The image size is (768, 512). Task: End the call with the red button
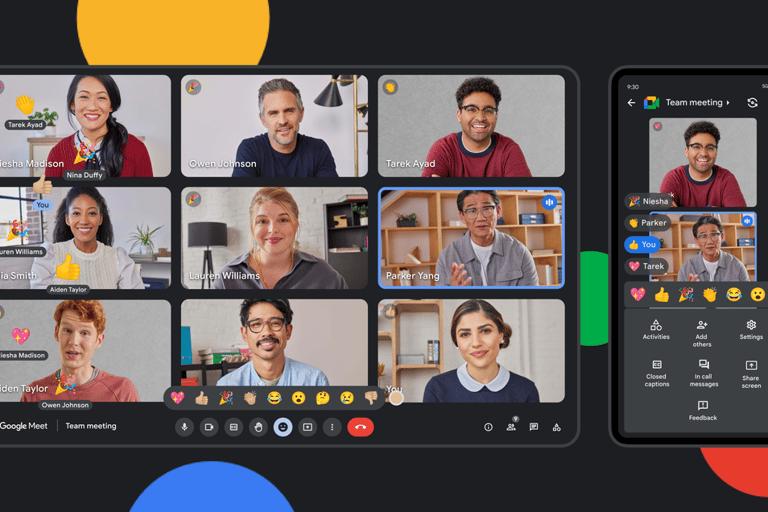tap(360, 427)
